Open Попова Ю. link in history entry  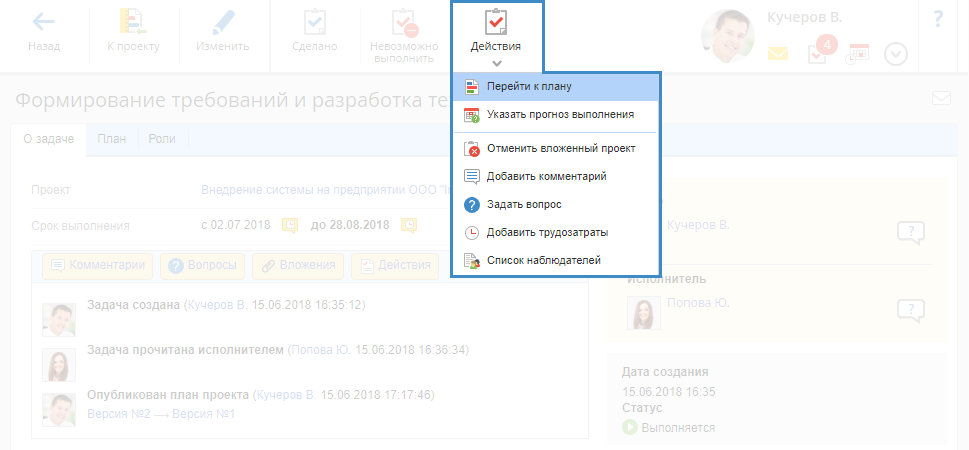click(321, 350)
